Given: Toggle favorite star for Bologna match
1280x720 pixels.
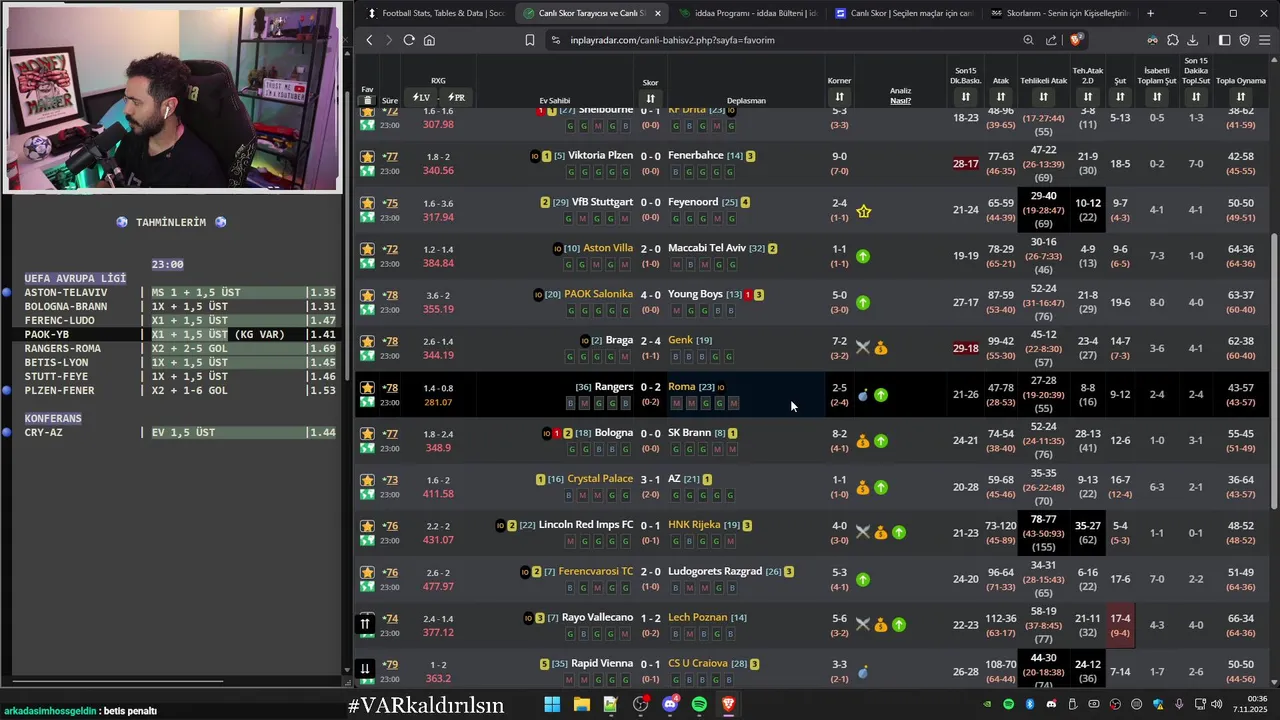Looking at the screenshot, I should [x=367, y=434].
